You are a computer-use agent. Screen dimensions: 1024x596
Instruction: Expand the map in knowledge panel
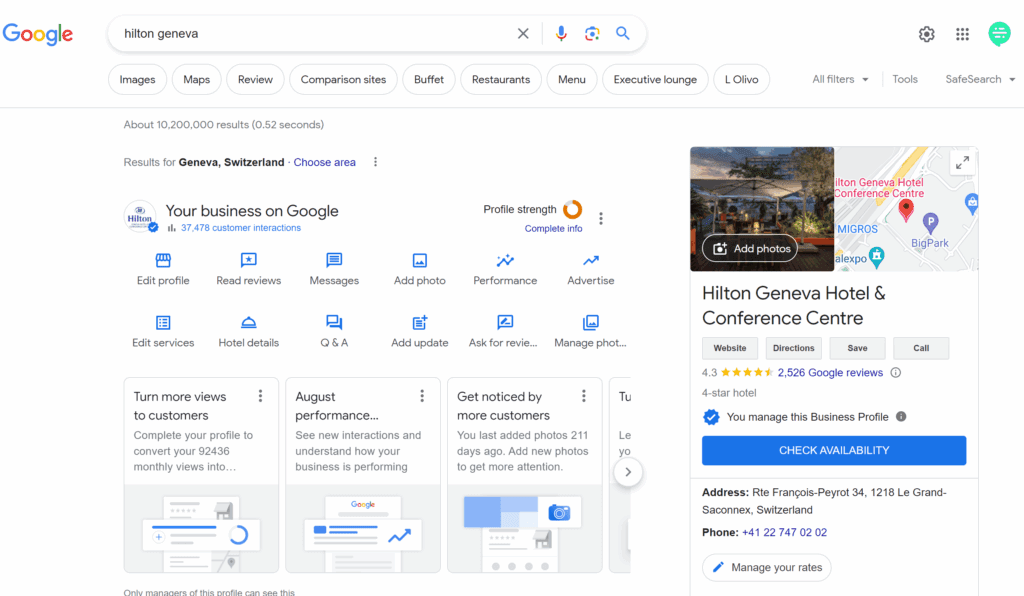click(962, 162)
